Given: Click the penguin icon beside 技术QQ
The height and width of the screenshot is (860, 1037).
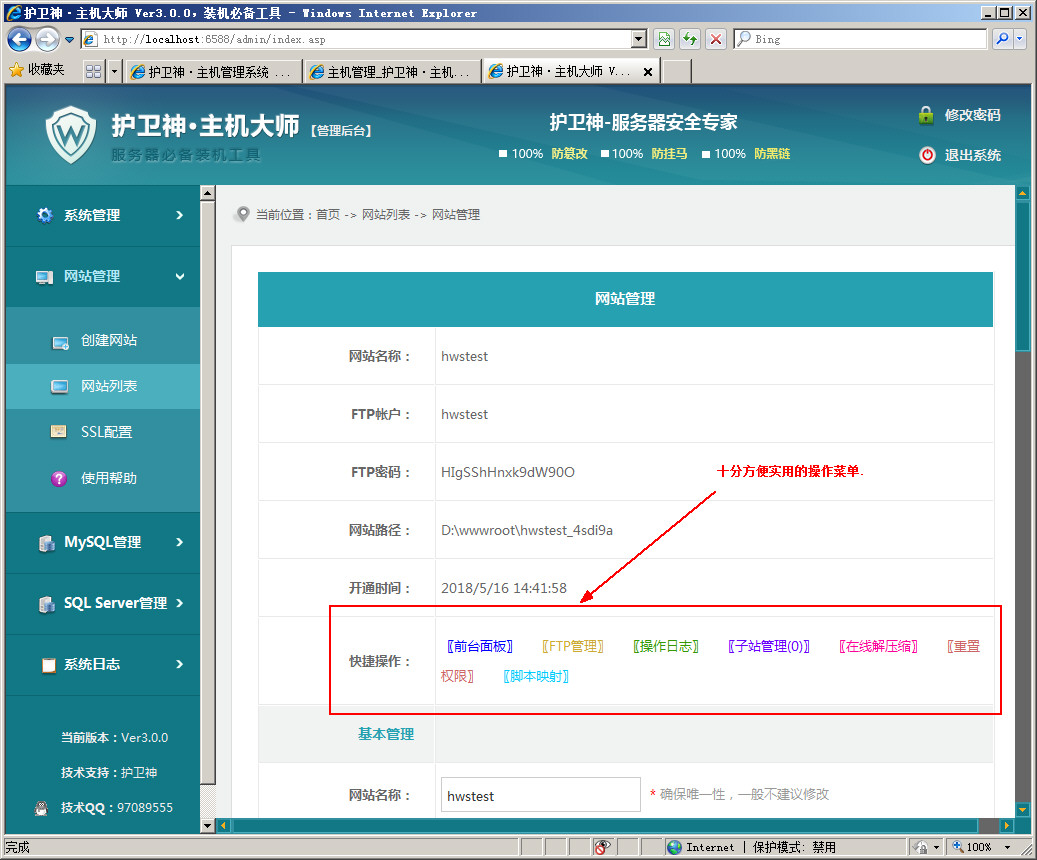Looking at the screenshot, I should [41, 808].
